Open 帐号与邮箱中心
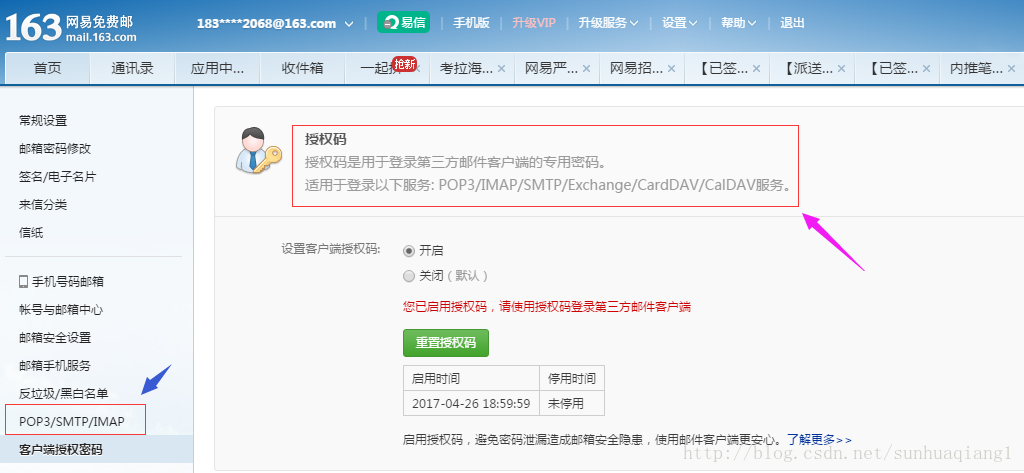Screen dimensions: 1024x473 61,310
